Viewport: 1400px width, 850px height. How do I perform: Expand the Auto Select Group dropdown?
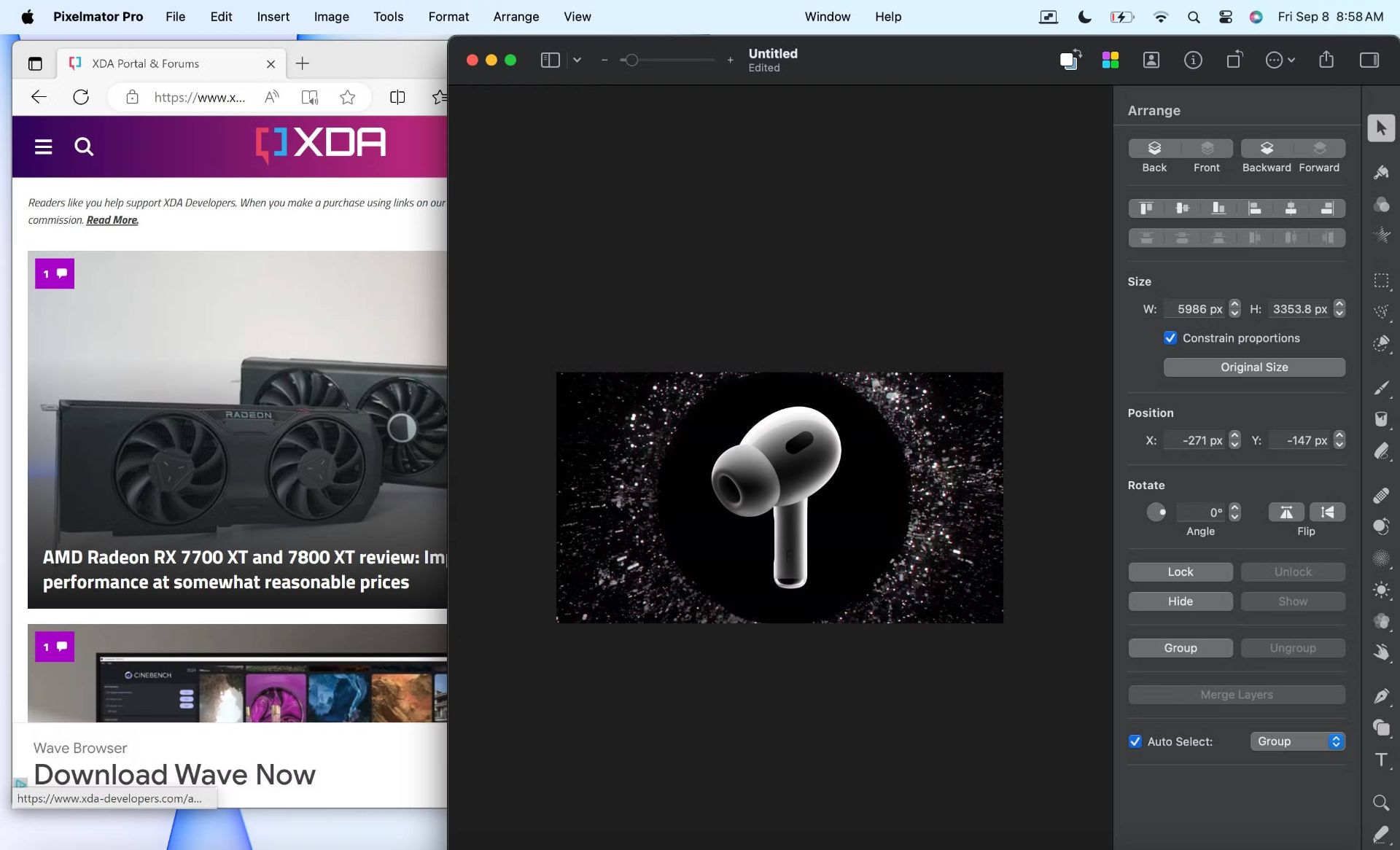(1335, 741)
